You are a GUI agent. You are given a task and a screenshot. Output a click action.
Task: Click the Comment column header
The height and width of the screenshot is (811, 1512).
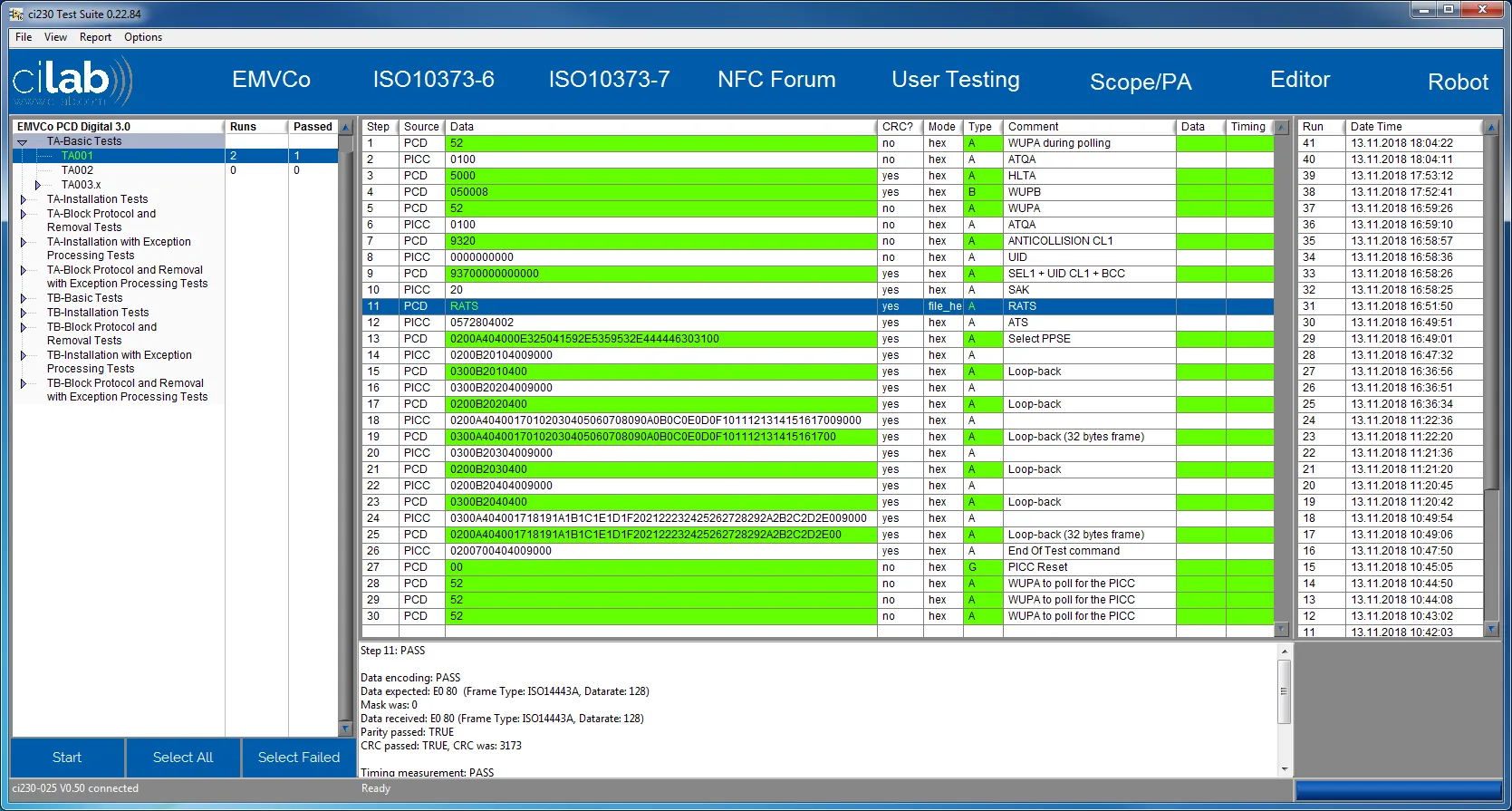1089,127
